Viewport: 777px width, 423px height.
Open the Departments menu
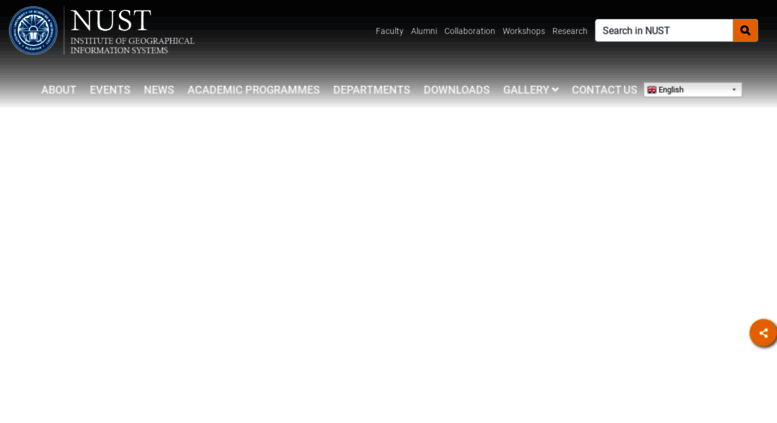371,90
